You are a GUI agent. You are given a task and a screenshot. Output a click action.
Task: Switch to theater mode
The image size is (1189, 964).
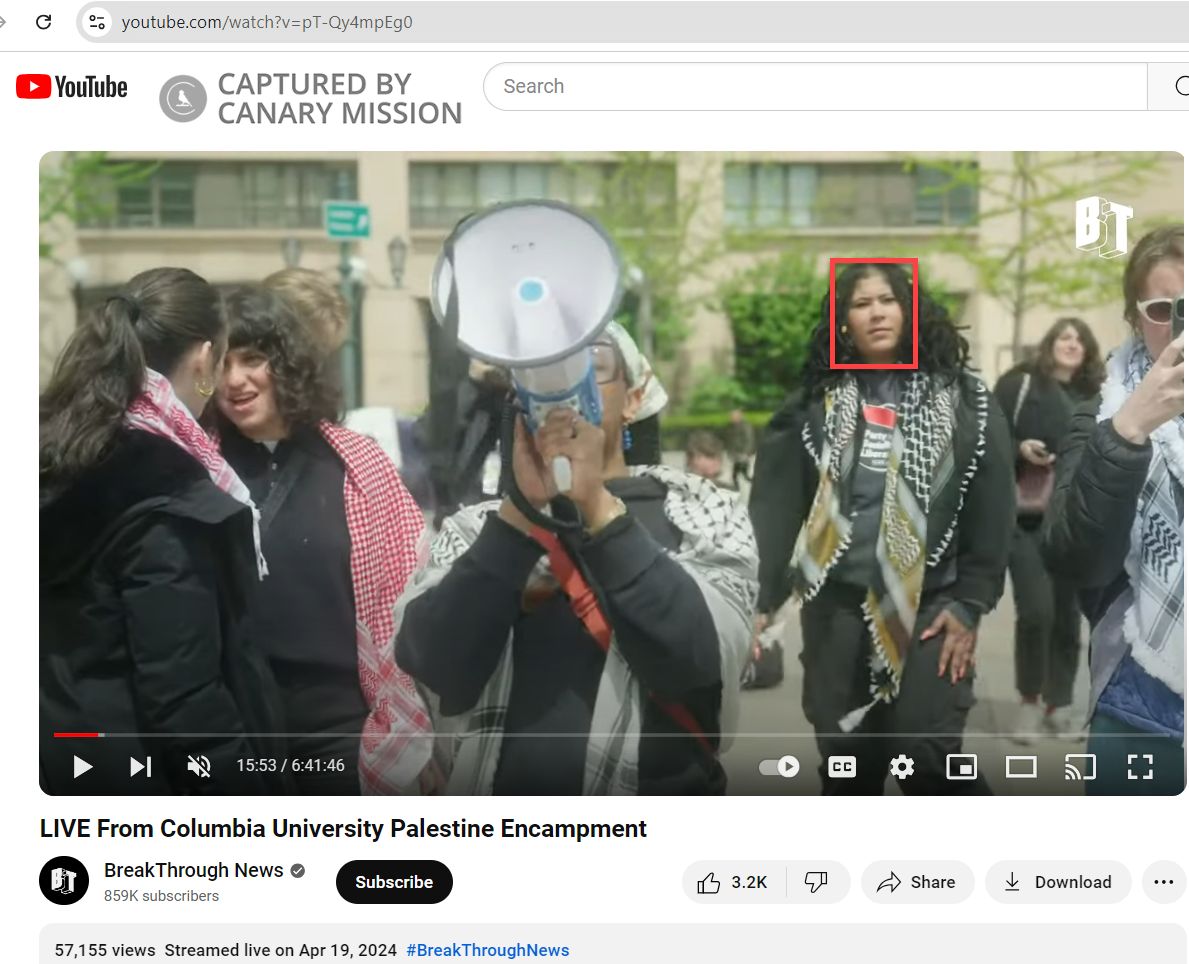[x=1020, y=767]
